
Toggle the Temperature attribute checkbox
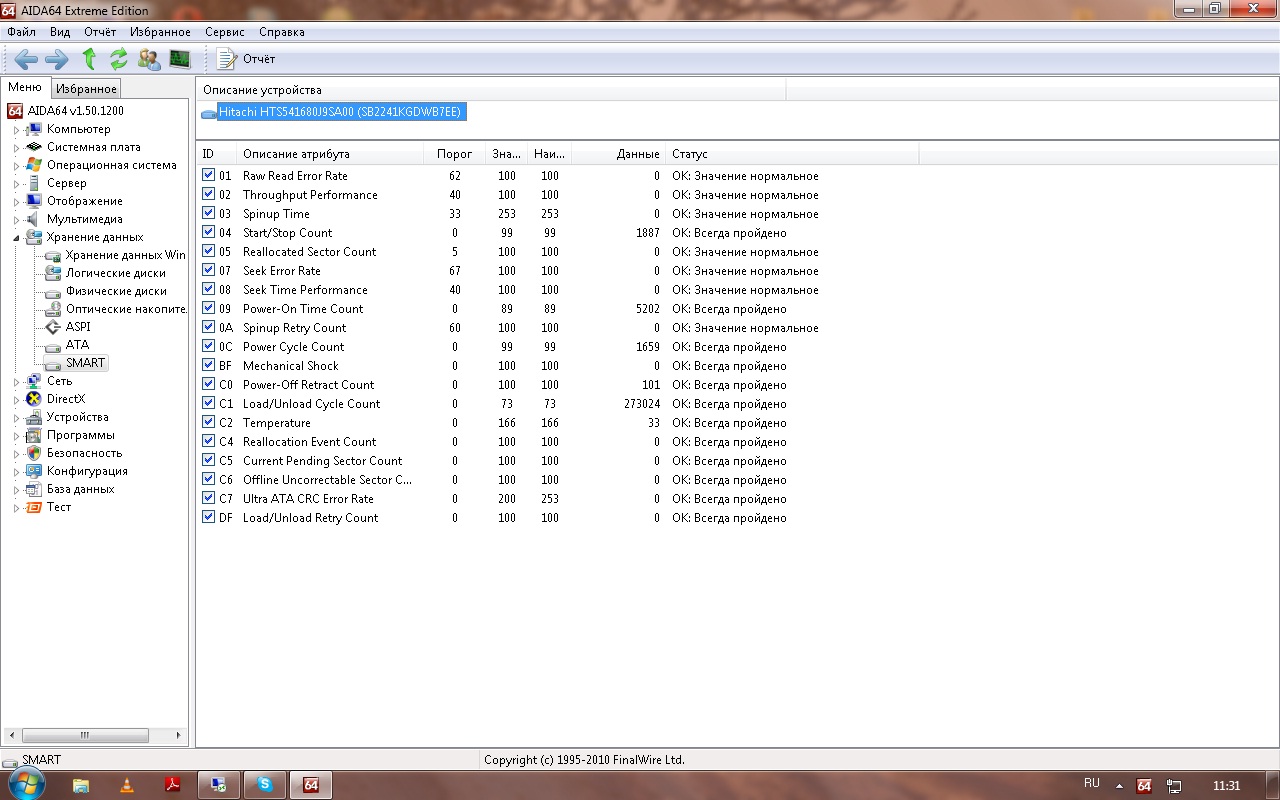pyautogui.click(x=209, y=422)
